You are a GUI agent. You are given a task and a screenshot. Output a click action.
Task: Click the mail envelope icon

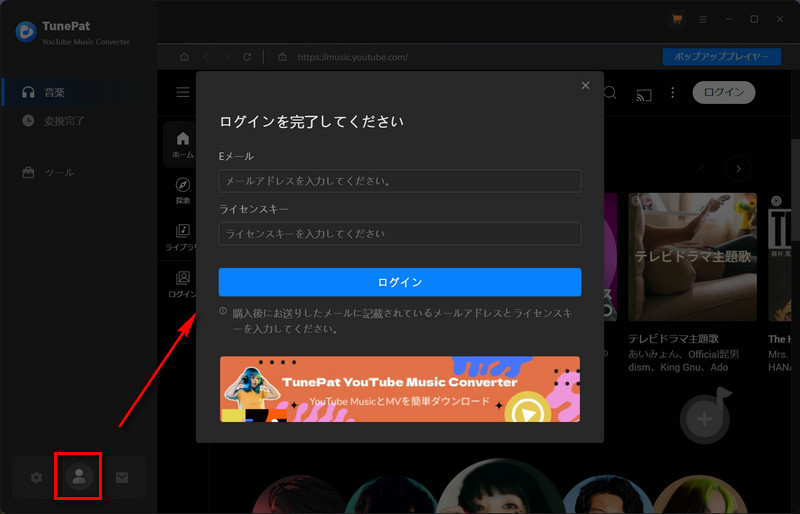[122, 478]
